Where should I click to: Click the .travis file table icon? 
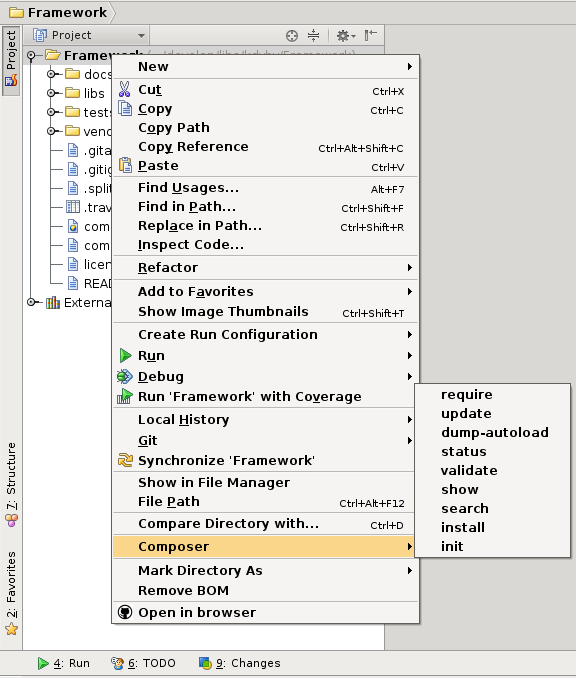[73, 207]
